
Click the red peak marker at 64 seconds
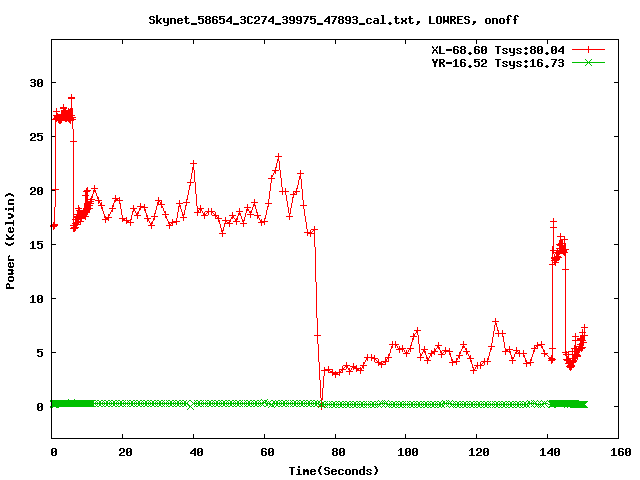[x=278, y=156]
